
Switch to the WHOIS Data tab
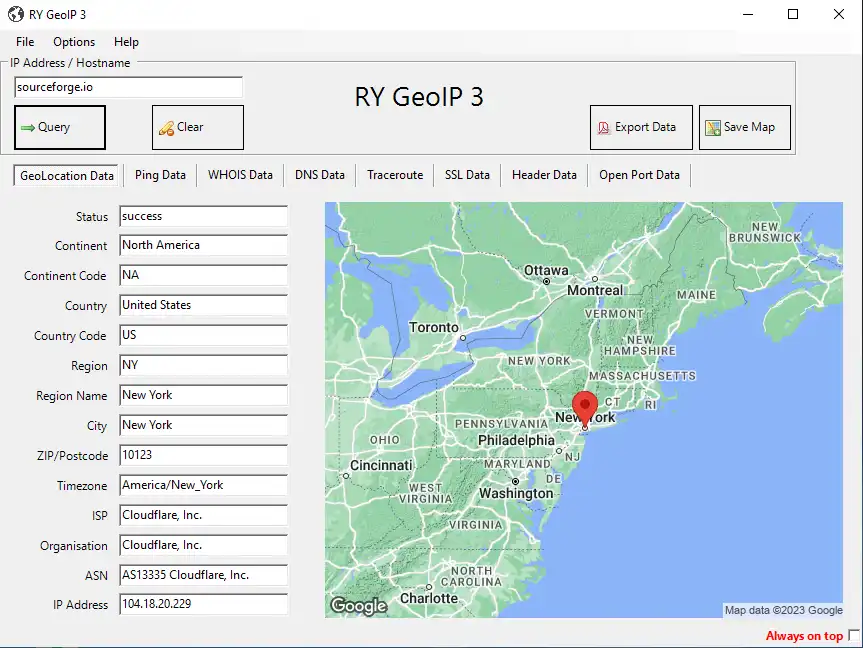[240, 175]
